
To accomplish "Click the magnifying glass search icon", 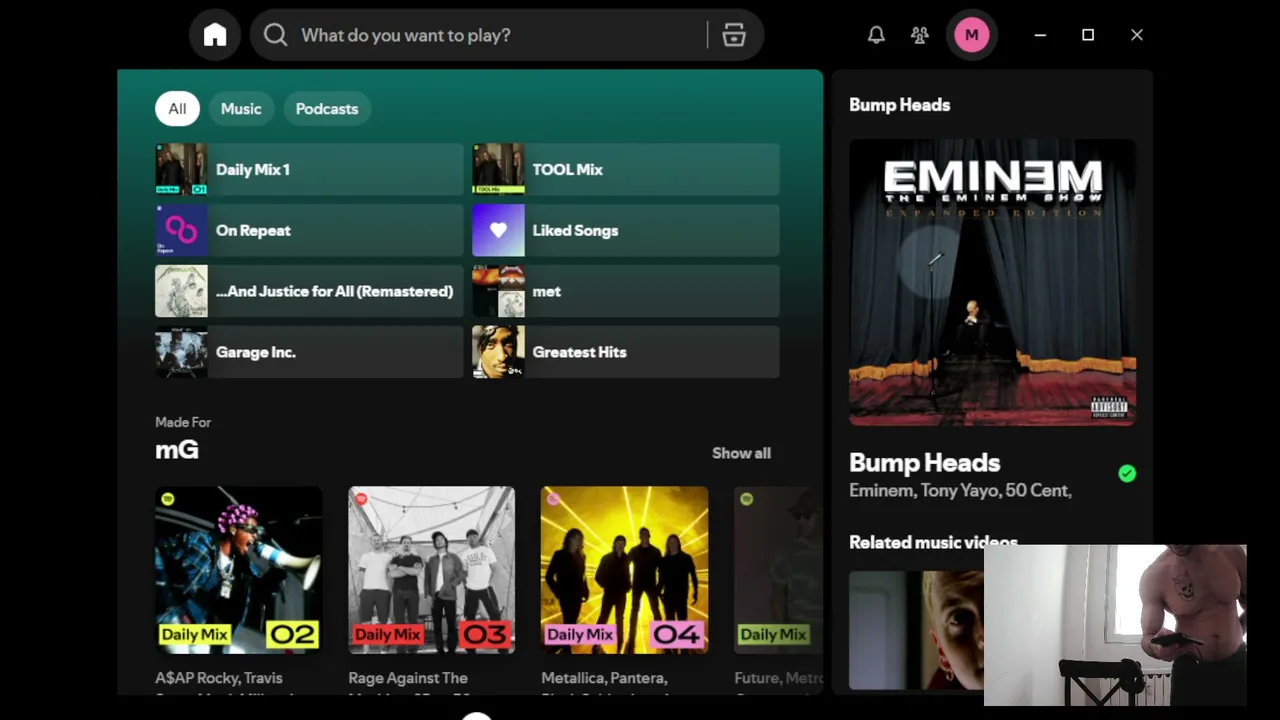I will point(275,35).
